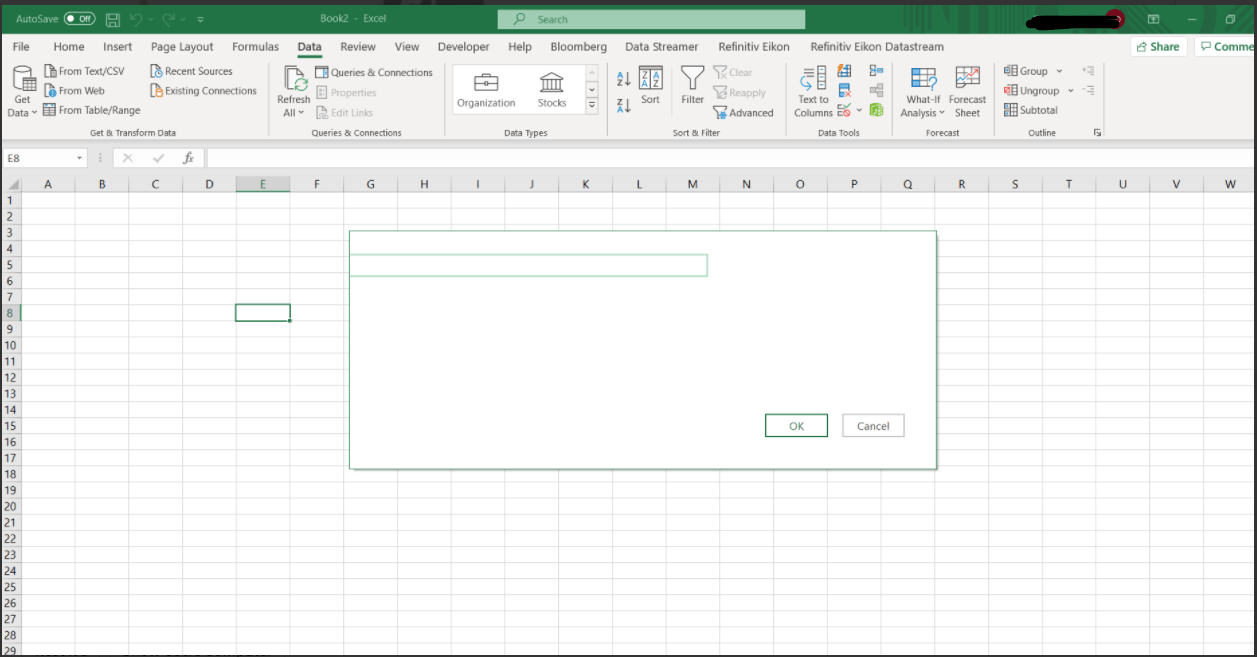
Task: Select row header 12
Action: pyautogui.click(x=10, y=377)
